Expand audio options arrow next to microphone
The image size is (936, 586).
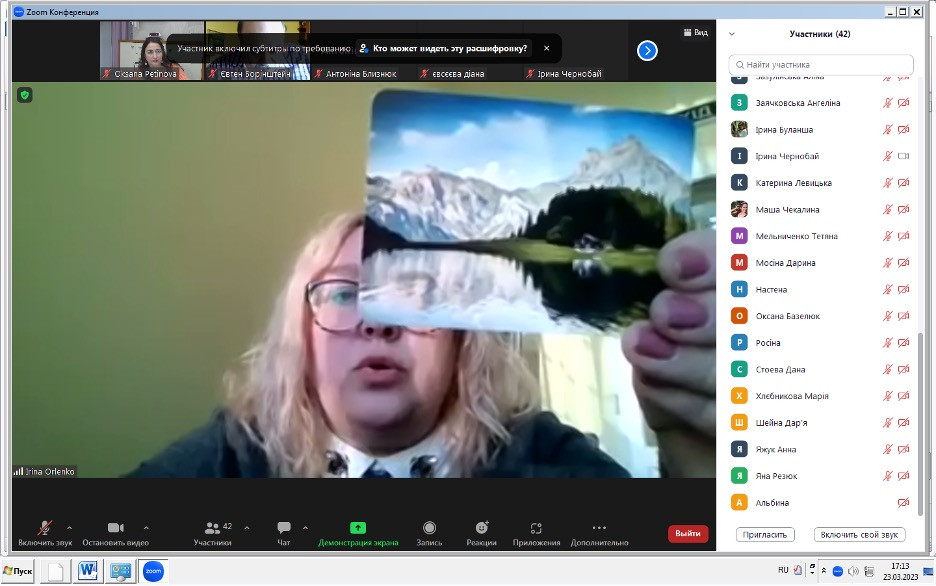(x=69, y=528)
